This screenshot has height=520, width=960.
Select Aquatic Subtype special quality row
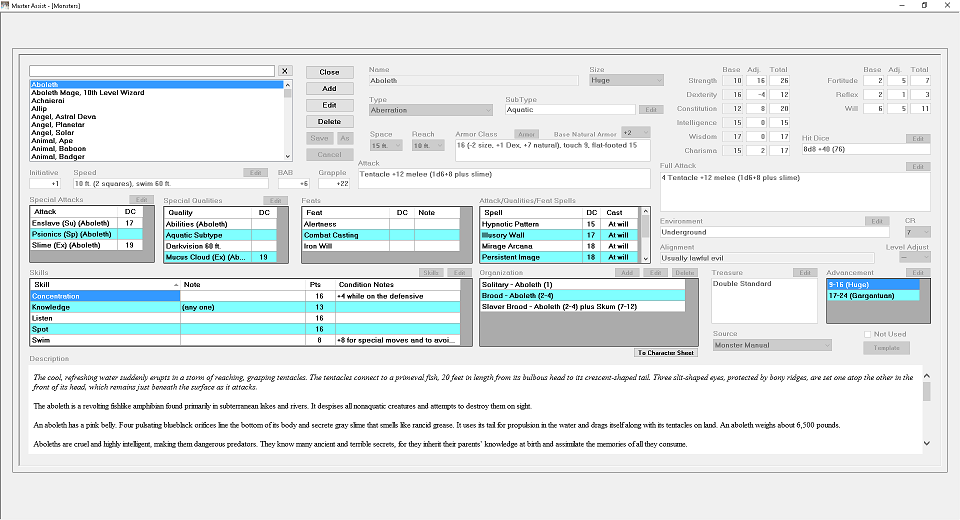point(220,235)
